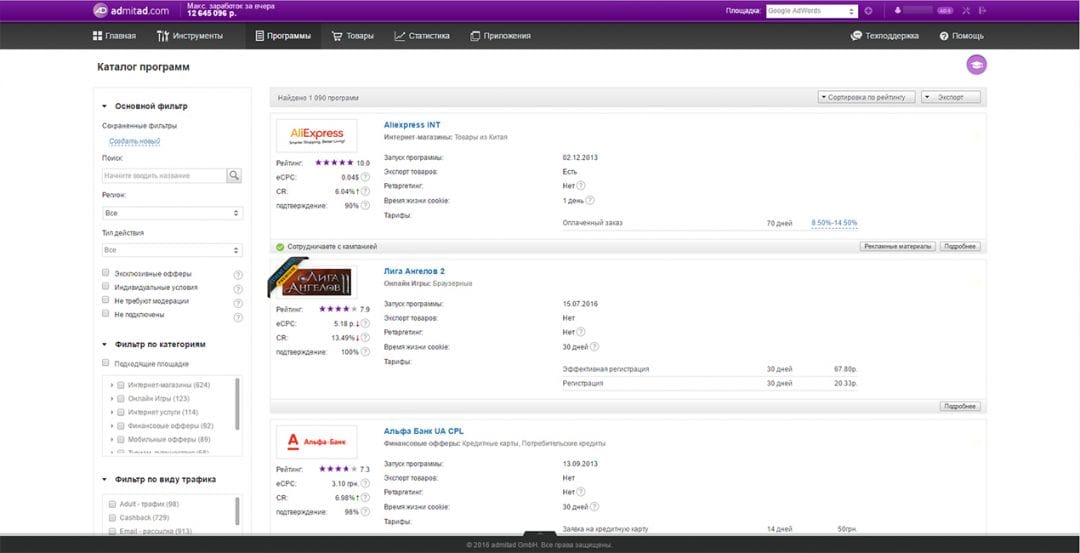Open CR help icon for Aliexpress INT
The width and height of the screenshot is (1080, 553).
coord(365,191)
